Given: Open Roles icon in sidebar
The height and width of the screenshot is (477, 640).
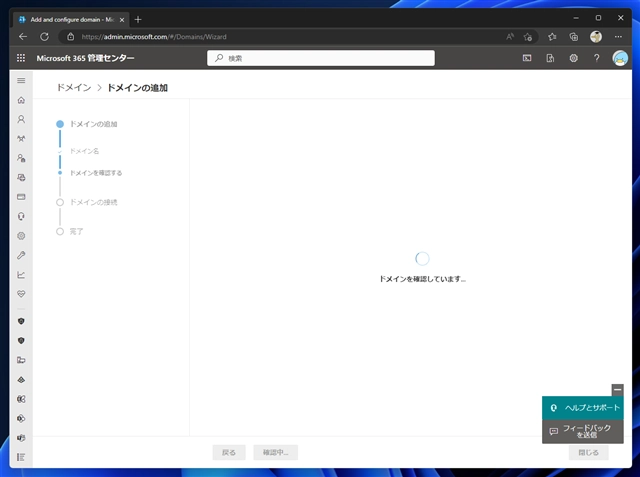Looking at the screenshot, I should click(x=21, y=158).
